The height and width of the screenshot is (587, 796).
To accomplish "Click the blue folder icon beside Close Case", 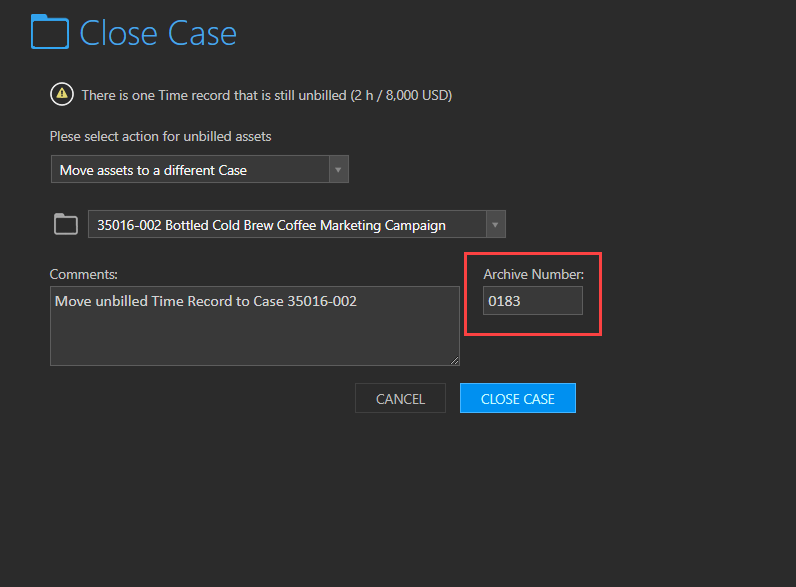I will [50, 32].
